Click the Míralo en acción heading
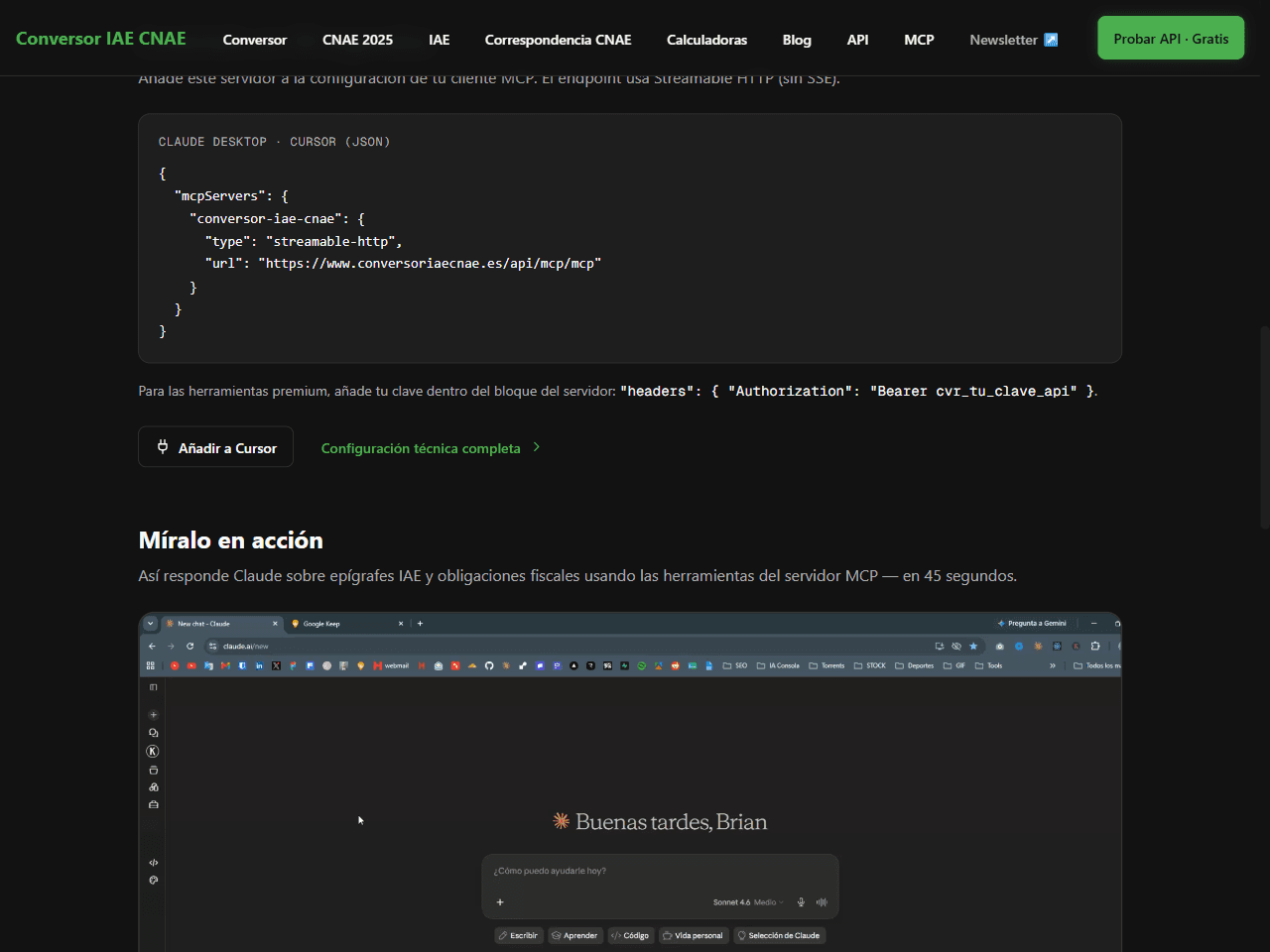 (231, 540)
